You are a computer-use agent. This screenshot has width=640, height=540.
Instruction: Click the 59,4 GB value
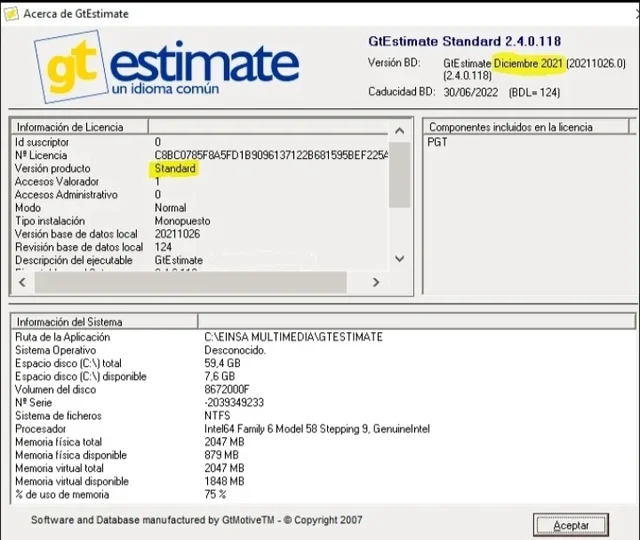click(222, 363)
